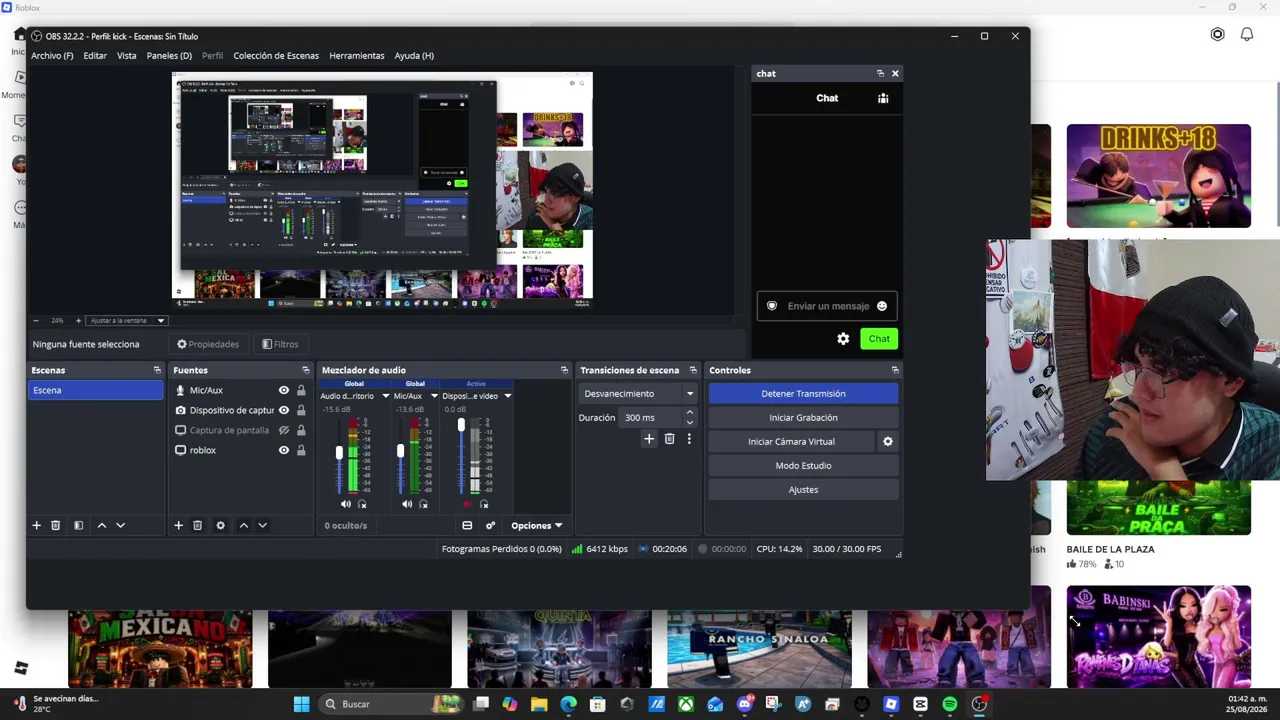This screenshot has width=1280, height=720.
Task: Send message with green Chat button
Action: click(879, 339)
